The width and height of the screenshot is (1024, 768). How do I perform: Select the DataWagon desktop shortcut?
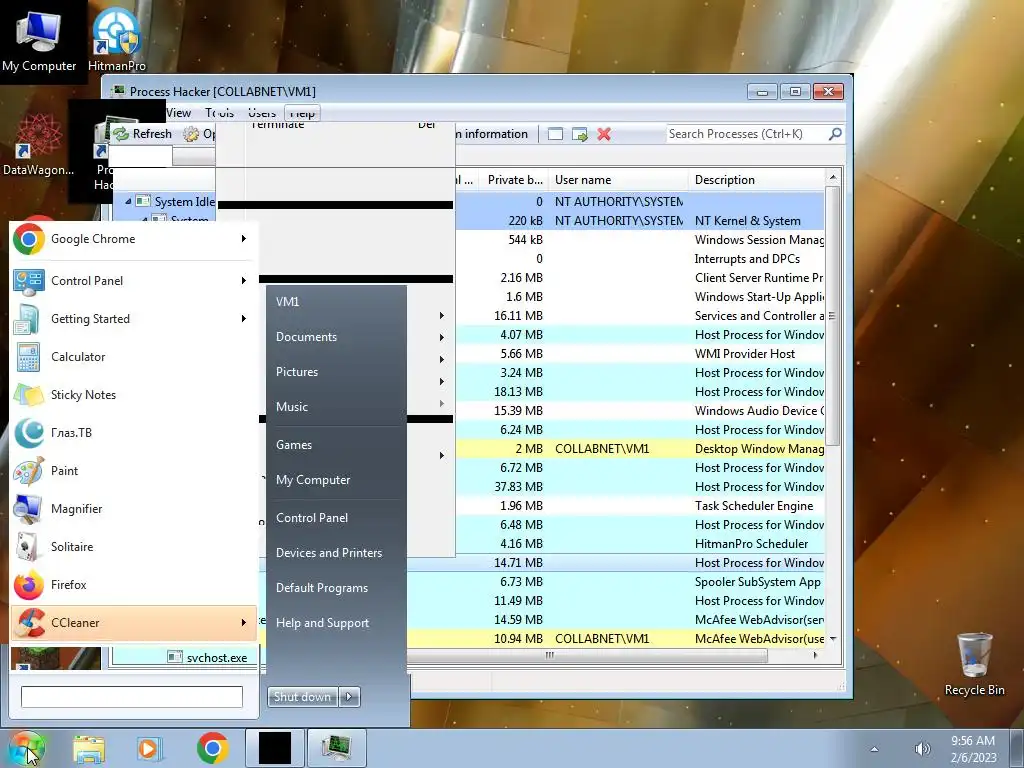39,145
